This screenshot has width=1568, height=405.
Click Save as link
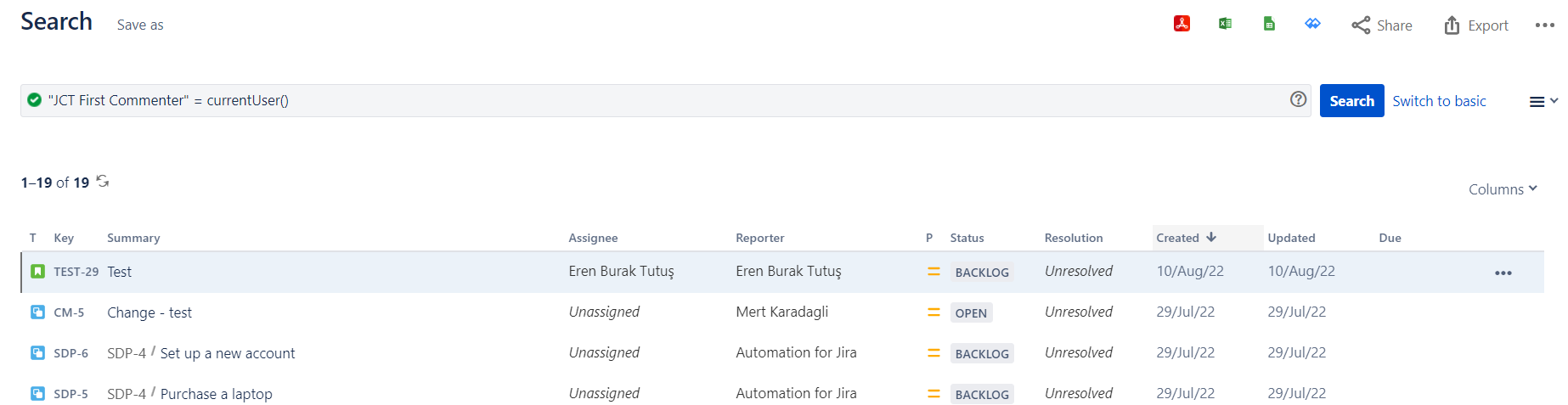(140, 25)
